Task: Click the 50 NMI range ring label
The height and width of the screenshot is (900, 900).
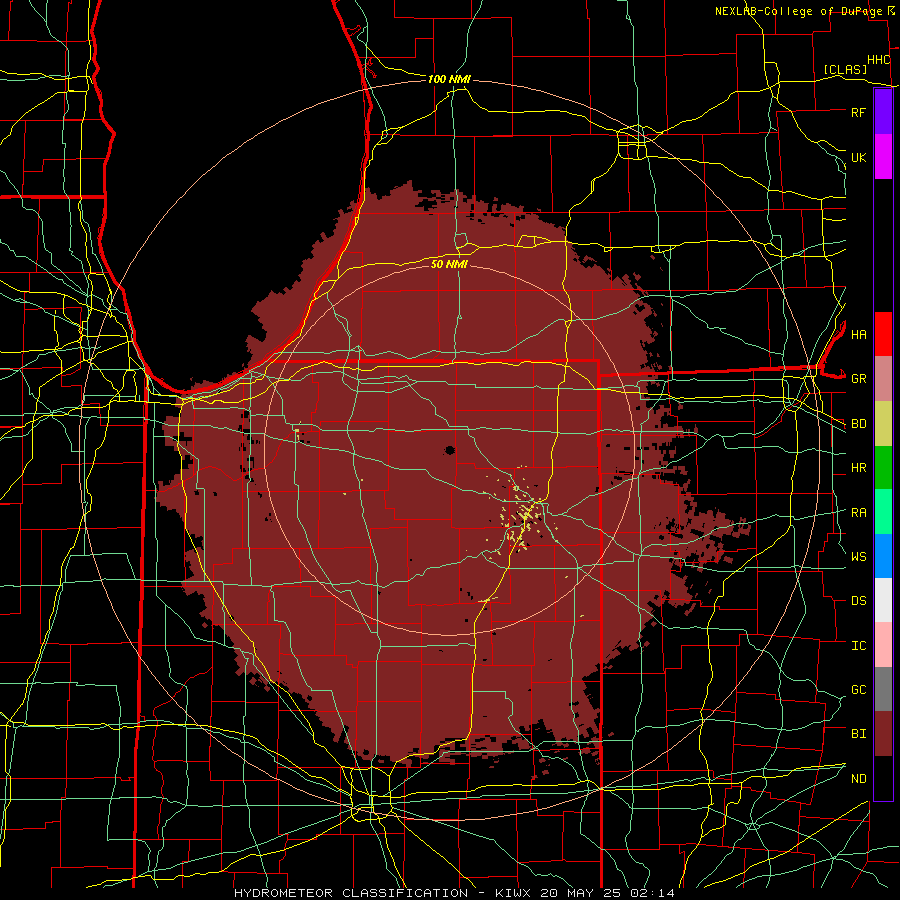Action: coord(449,264)
